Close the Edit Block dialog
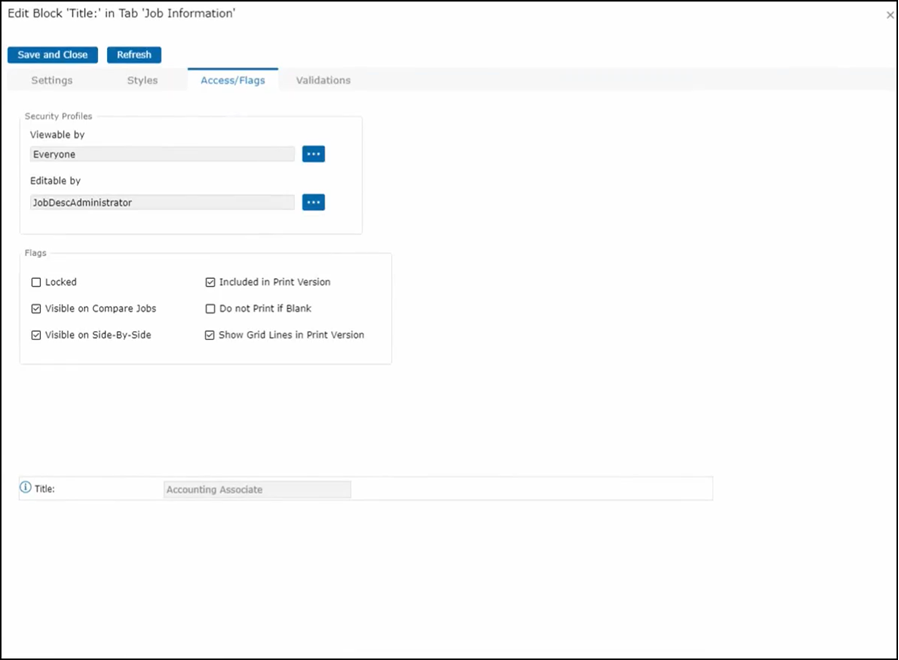Viewport: 899px width, 660px height. click(890, 15)
